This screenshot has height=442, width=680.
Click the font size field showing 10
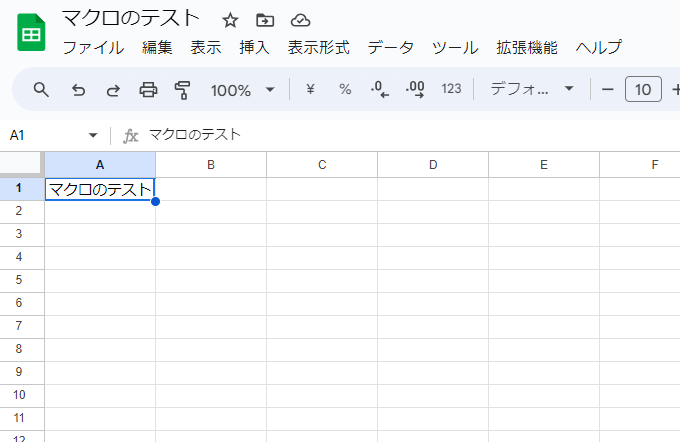(x=643, y=89)
